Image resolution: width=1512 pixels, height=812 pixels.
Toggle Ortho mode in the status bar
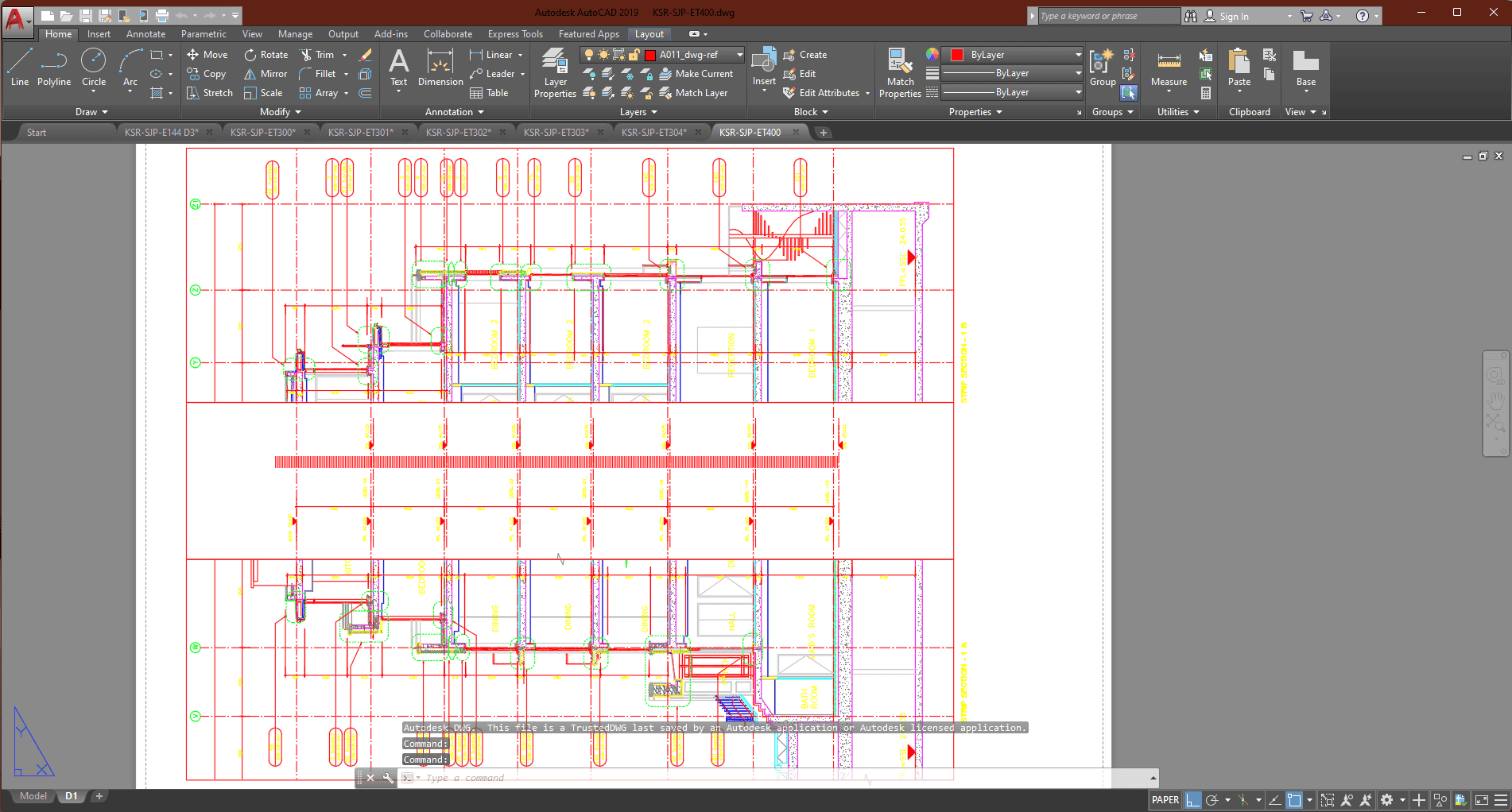pyautogui.click(x=1193, y=800)
